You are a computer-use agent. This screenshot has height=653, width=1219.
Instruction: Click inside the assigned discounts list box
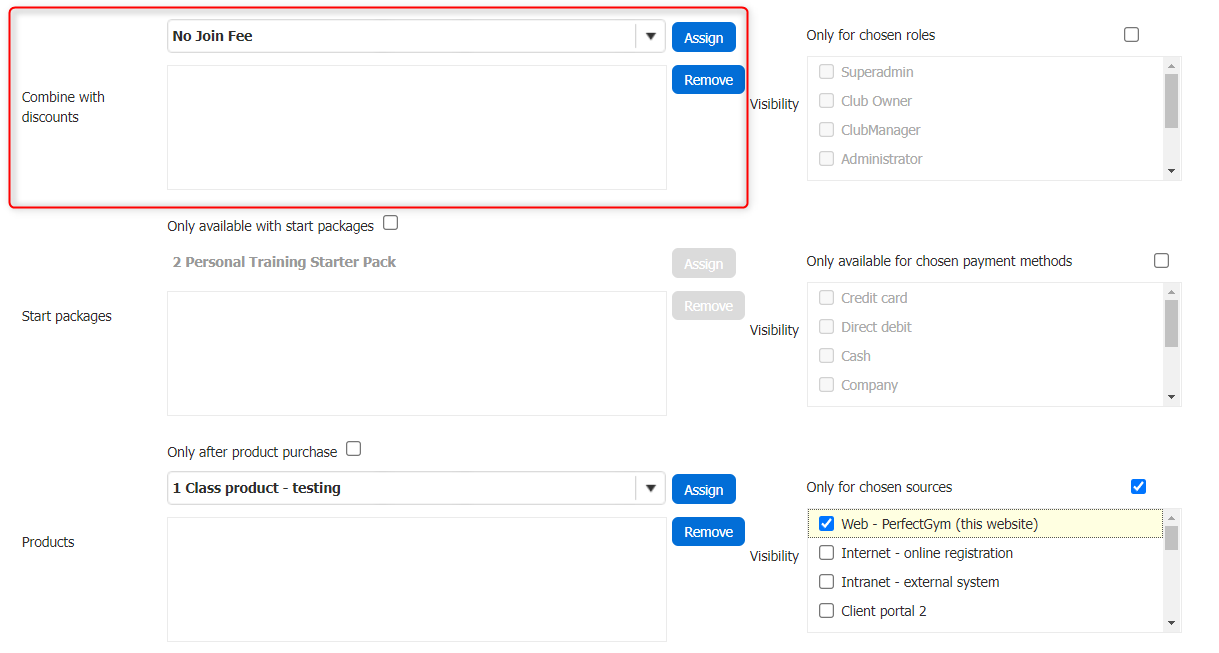tap(416, 128)
